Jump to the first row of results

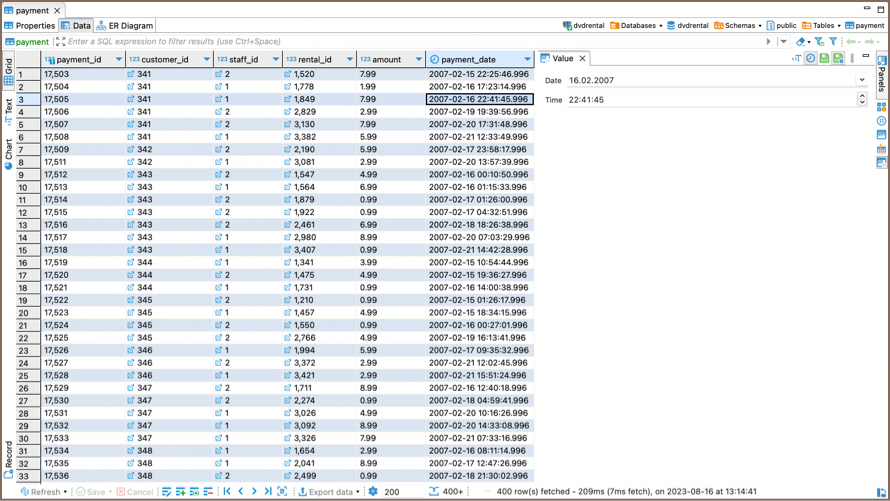pyautogui.click(x=227, y=492)
